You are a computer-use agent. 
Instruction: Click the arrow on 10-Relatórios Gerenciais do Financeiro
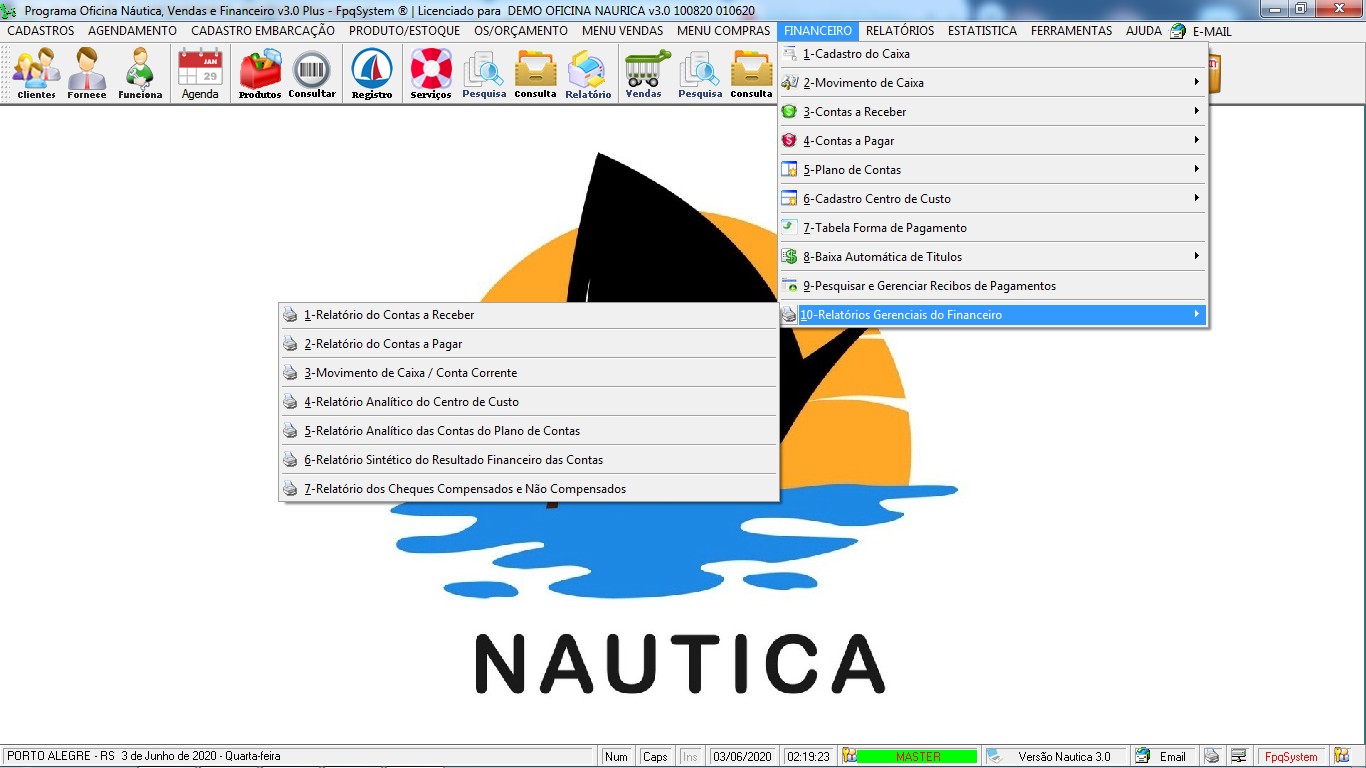point(1196,315)
